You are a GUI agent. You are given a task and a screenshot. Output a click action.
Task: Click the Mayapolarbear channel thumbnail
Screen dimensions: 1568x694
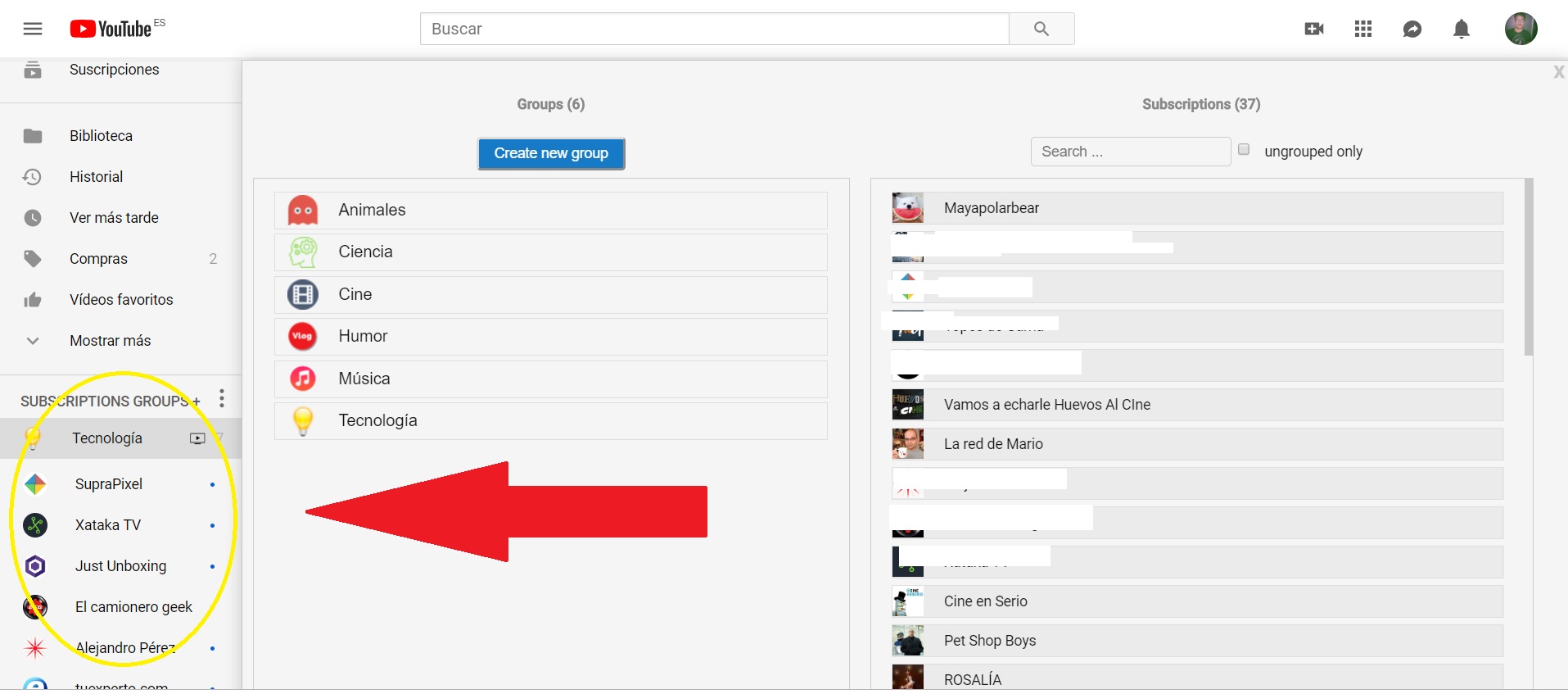coord(907,208)
